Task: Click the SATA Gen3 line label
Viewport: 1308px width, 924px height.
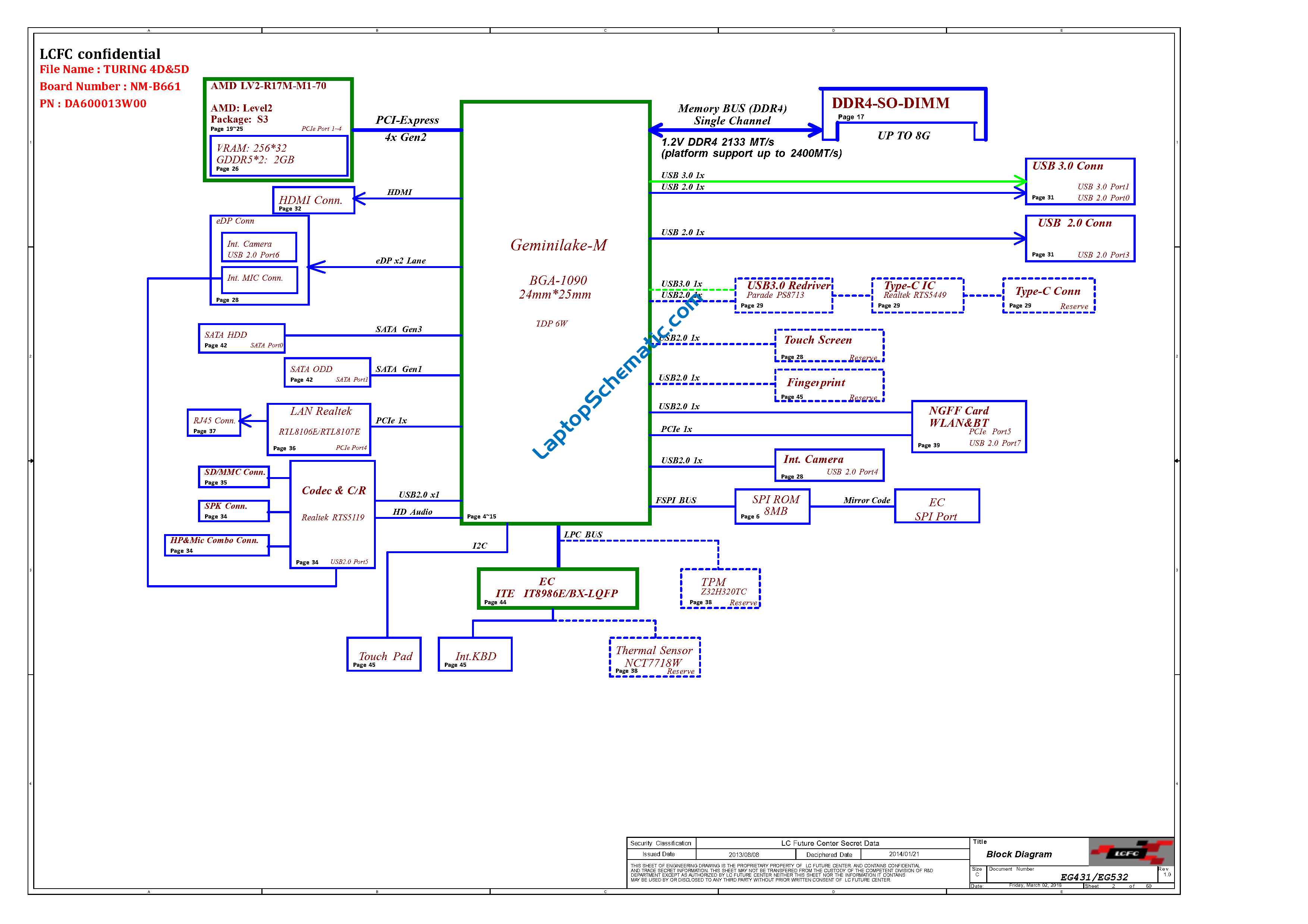Action: click(399, 329)
